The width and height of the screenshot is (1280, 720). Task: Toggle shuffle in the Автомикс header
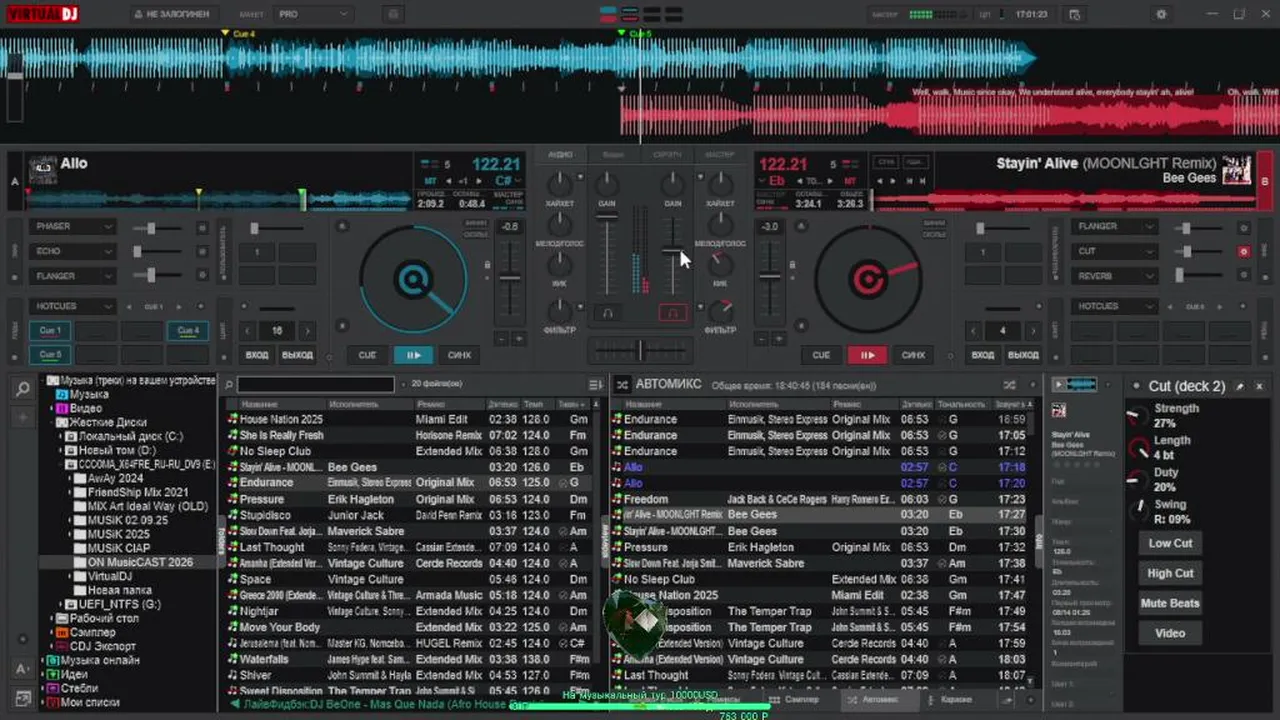[1009, 384]
